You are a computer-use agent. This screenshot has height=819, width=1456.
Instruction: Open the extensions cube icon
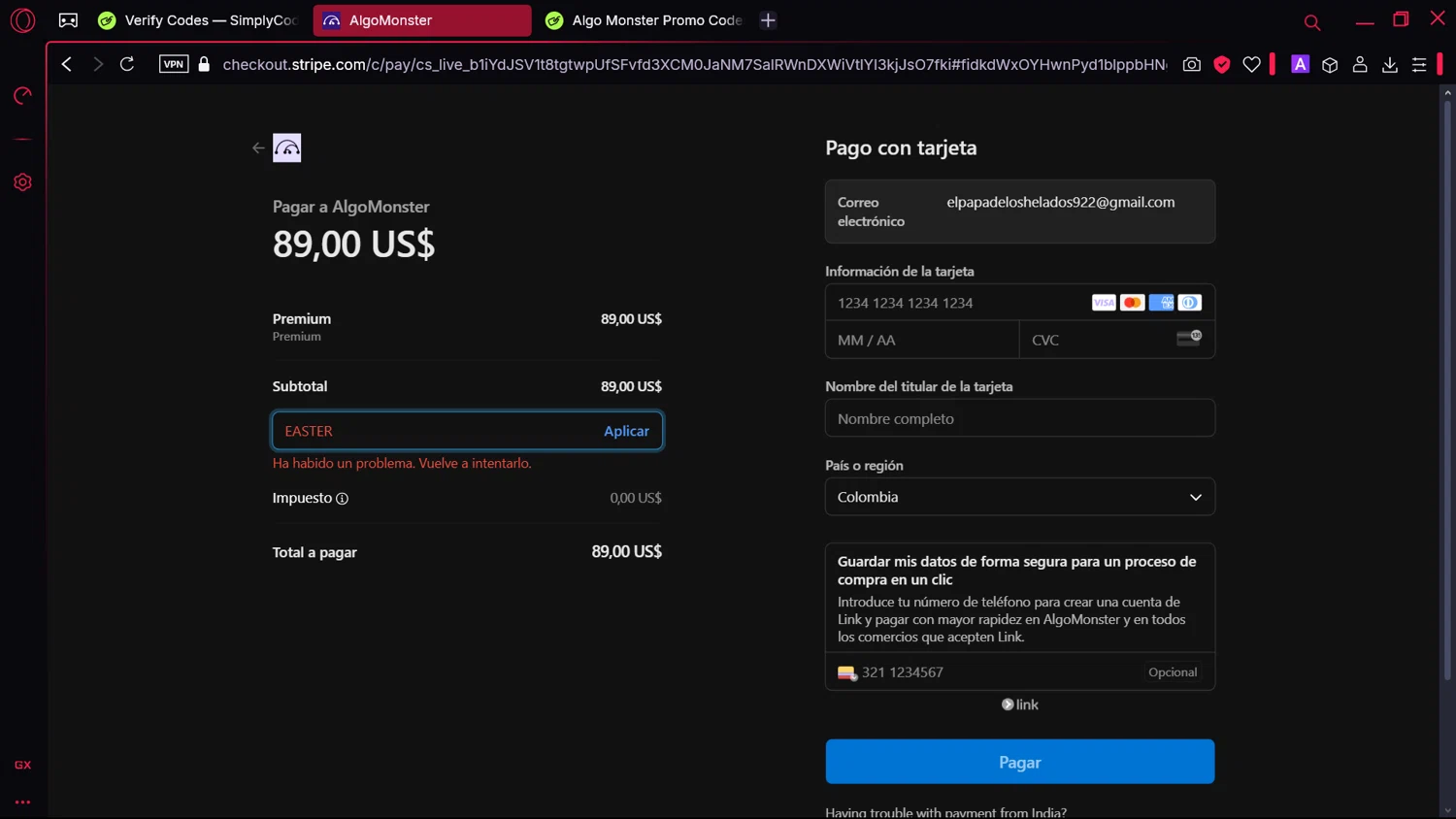click(x=1330, y=64)
